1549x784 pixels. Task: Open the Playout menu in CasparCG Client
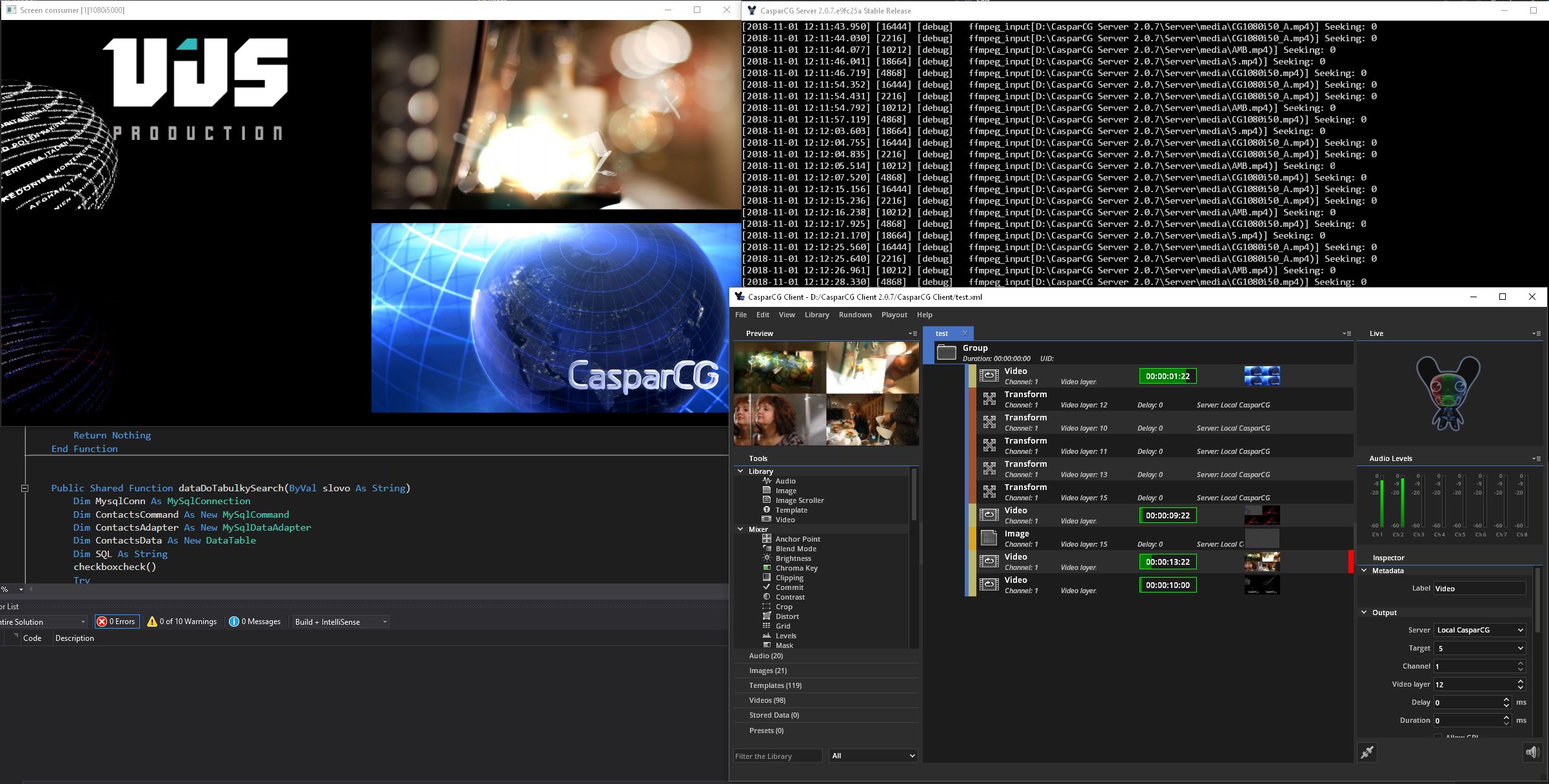(894, 315)
